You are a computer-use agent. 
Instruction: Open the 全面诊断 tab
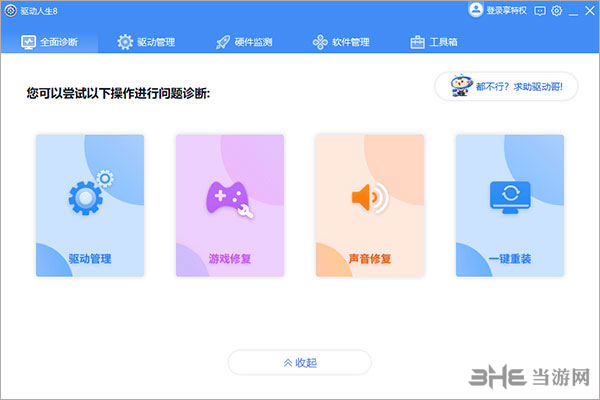49,42
